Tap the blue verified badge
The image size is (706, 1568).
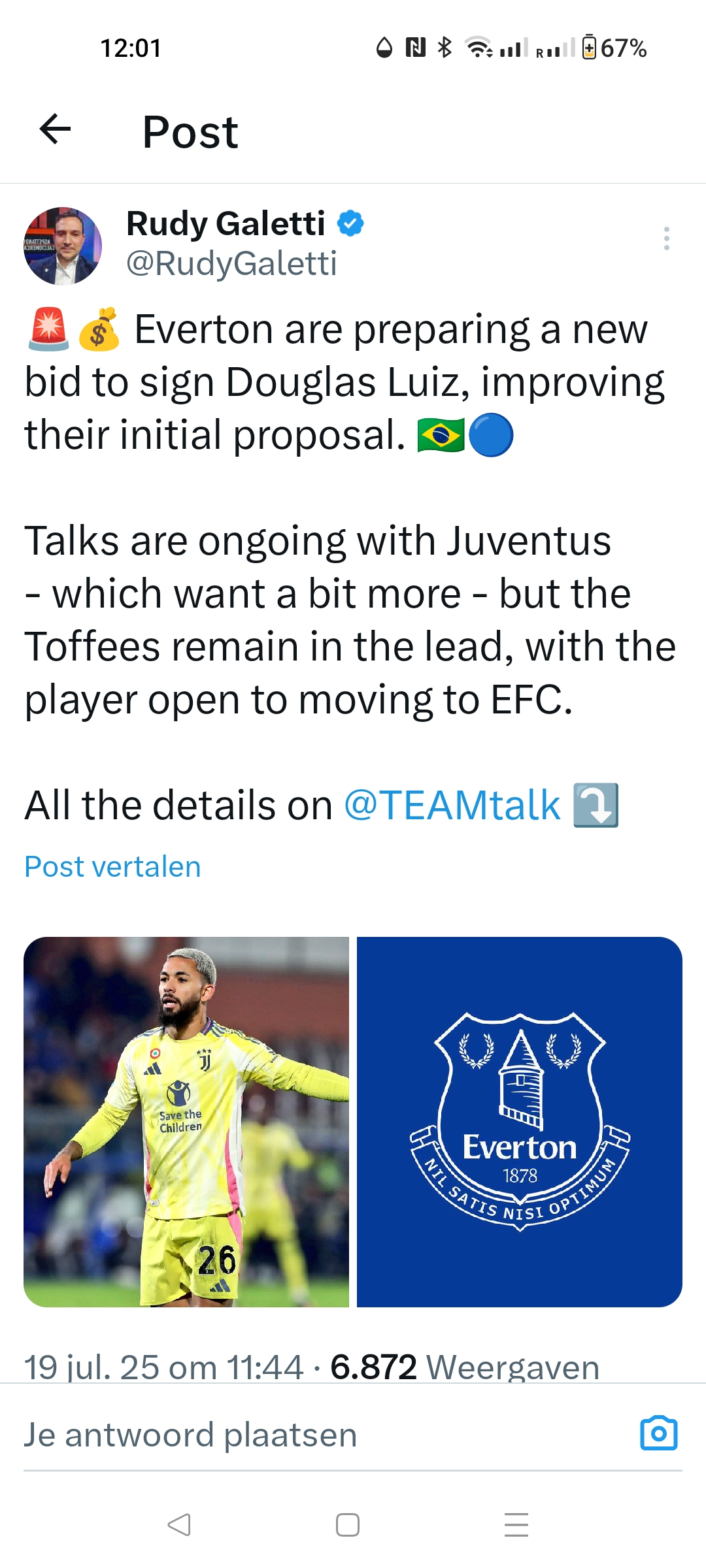click(350, 223)
